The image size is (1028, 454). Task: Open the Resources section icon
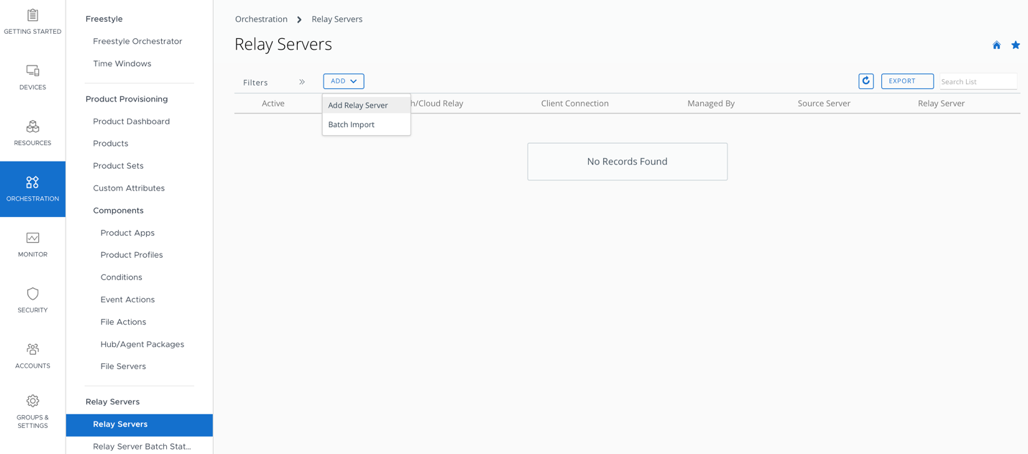(x=32, y=127)
